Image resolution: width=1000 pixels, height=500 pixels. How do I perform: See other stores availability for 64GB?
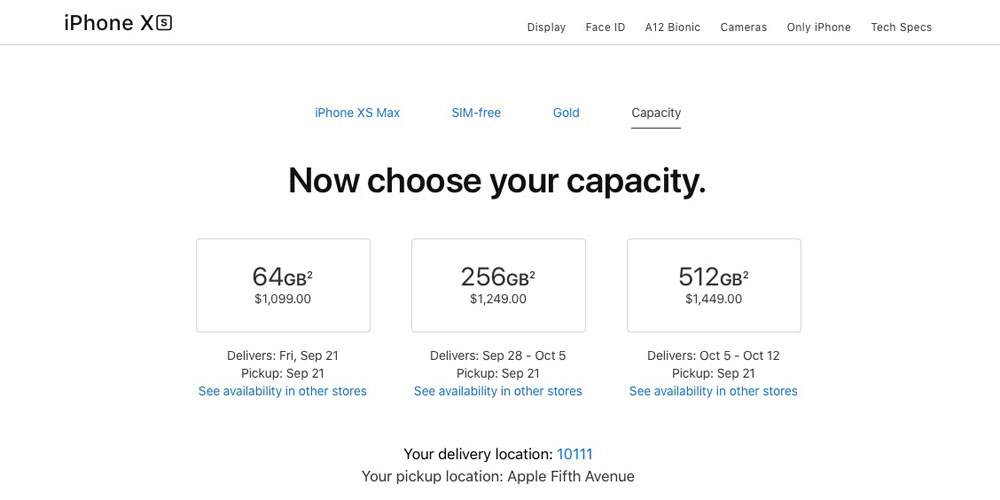pos(282,391)
